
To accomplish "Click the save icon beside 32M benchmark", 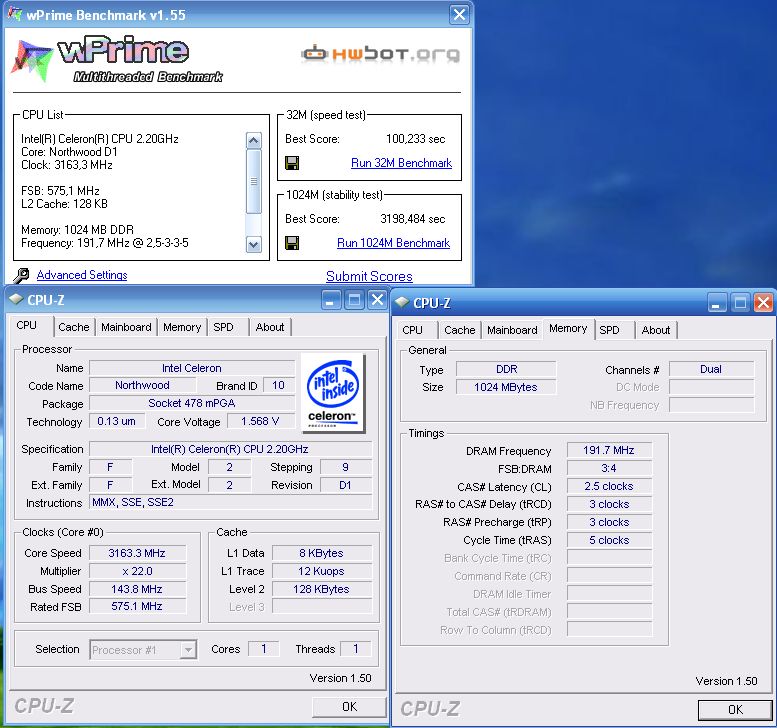I will 292,163.
